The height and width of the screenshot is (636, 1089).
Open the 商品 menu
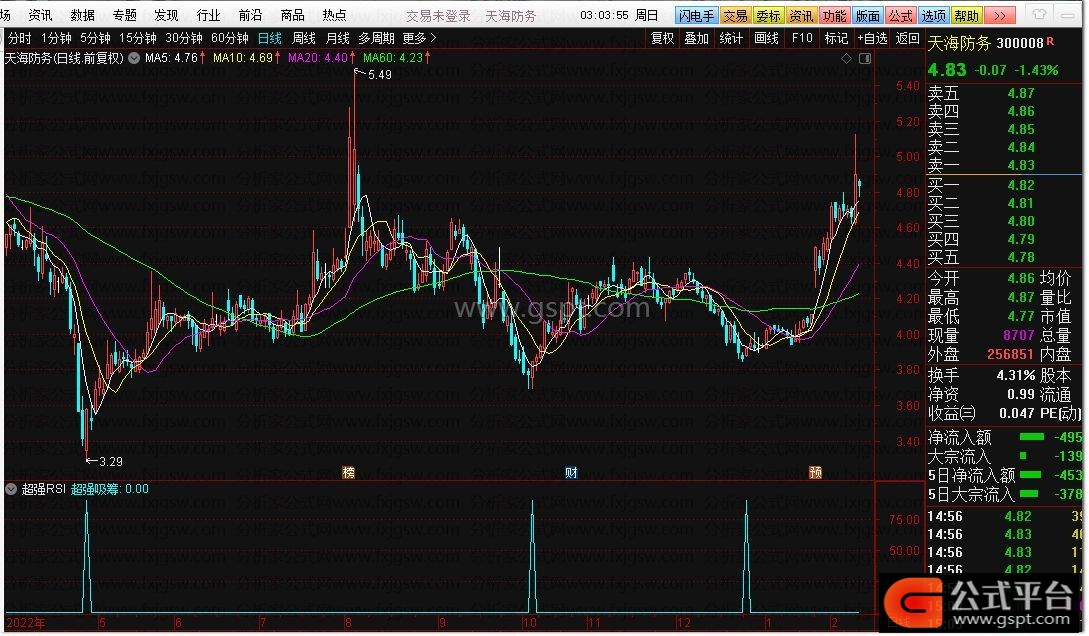pyautogui.click(x=292, y=15)
